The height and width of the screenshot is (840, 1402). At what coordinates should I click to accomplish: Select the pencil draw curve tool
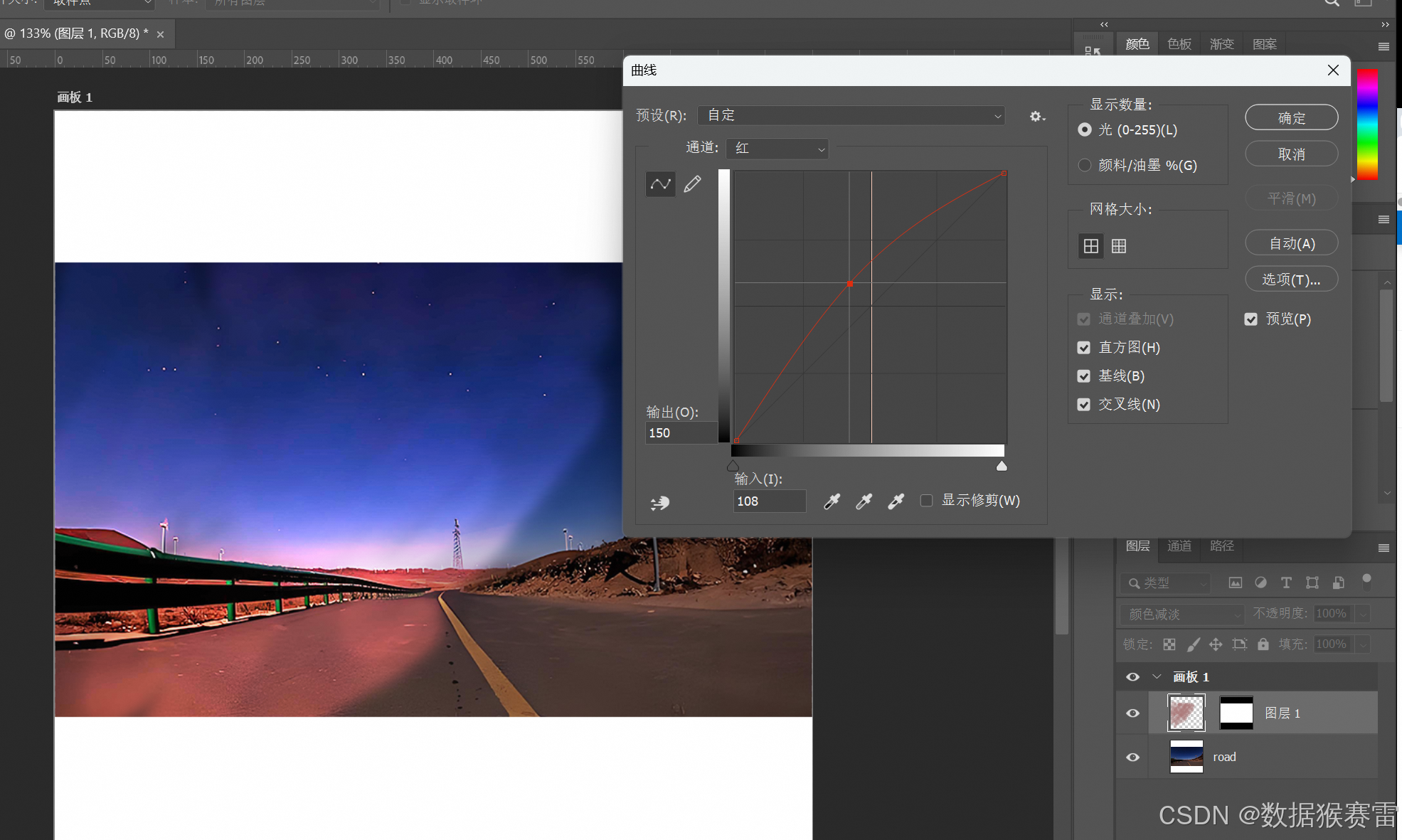(692, 184)
